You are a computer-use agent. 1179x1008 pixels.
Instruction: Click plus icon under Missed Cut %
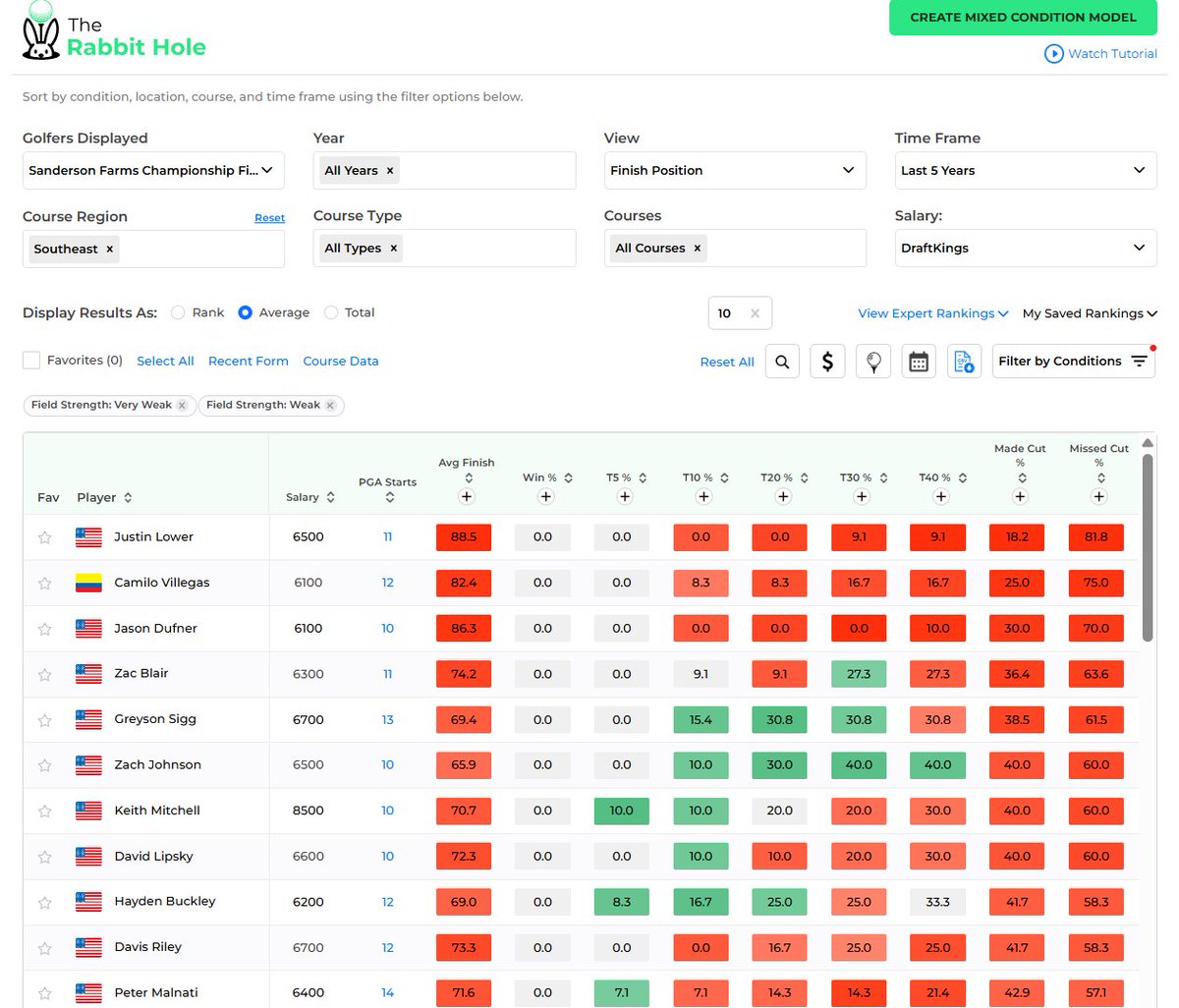(x=1099, y=497)
